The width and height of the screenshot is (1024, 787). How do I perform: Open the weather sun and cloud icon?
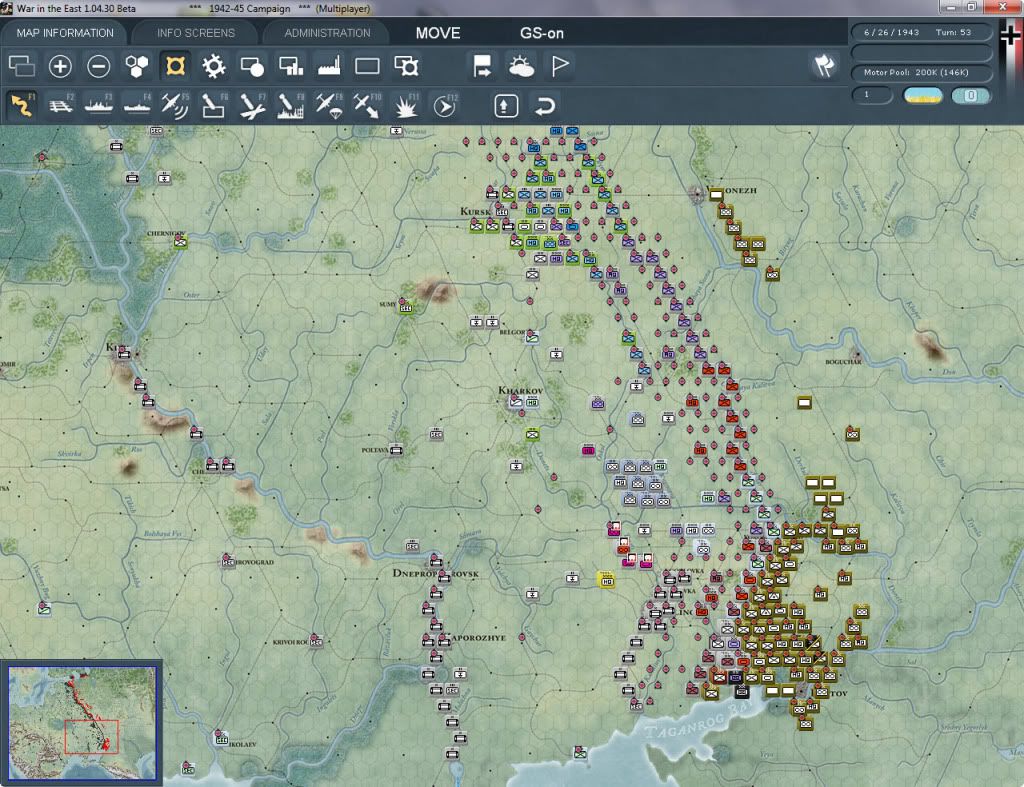521,66
